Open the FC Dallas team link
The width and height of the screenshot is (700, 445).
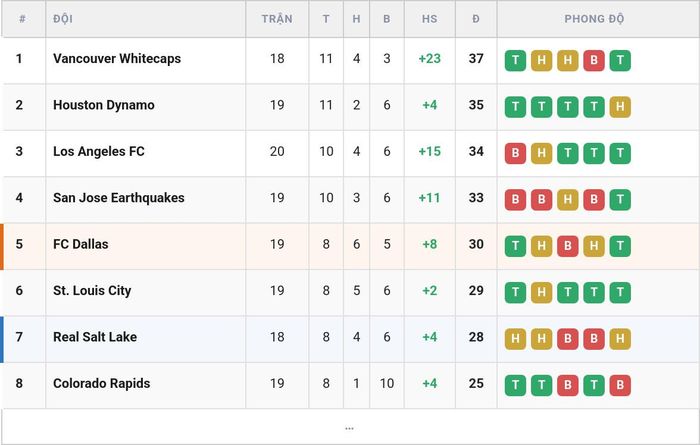[x=81, y=244]
